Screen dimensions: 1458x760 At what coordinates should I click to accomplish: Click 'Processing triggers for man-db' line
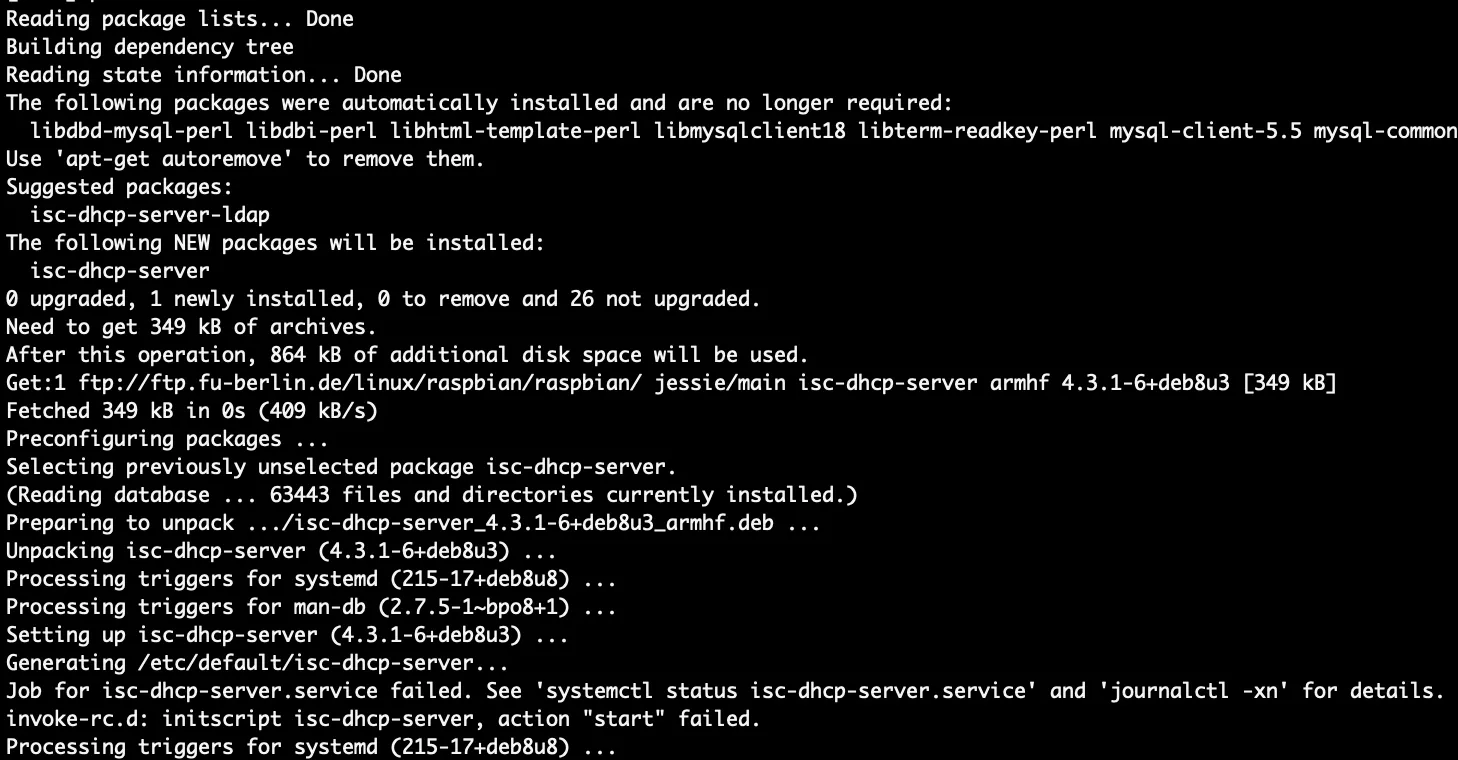tap(312, 607)
